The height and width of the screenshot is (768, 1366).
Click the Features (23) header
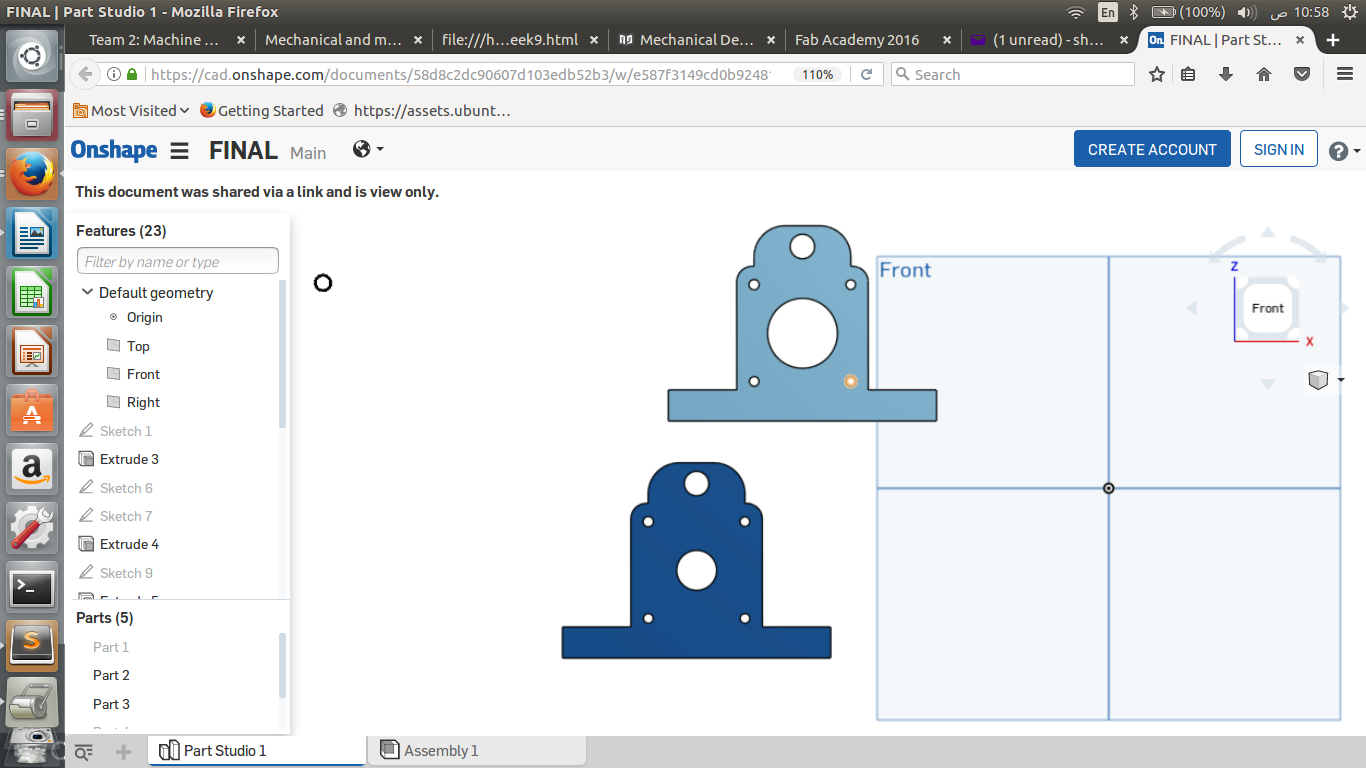pos(121,230)
